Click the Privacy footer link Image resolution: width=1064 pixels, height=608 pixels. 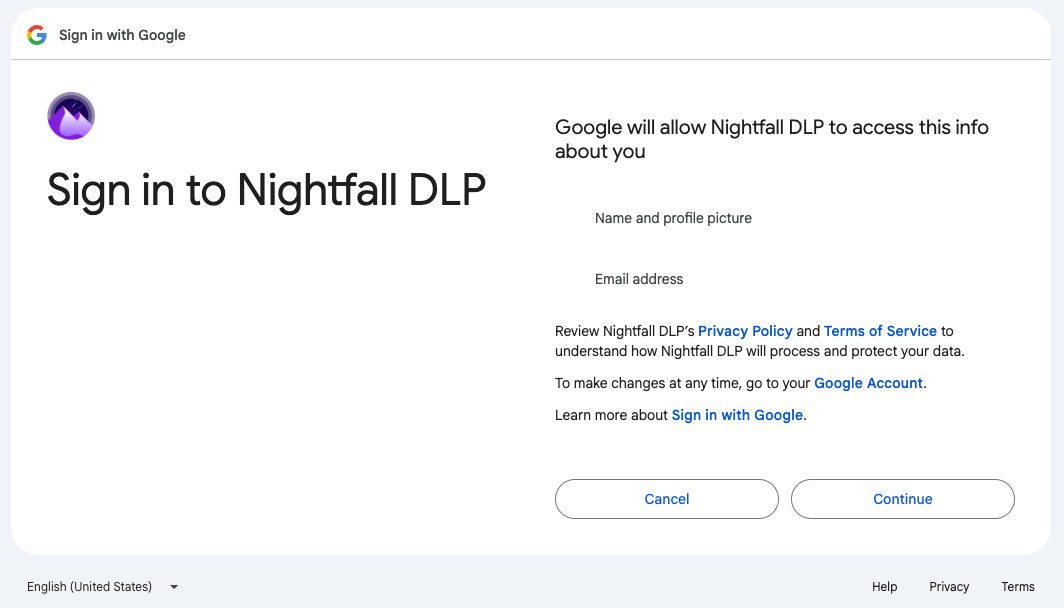pos(949,586)
